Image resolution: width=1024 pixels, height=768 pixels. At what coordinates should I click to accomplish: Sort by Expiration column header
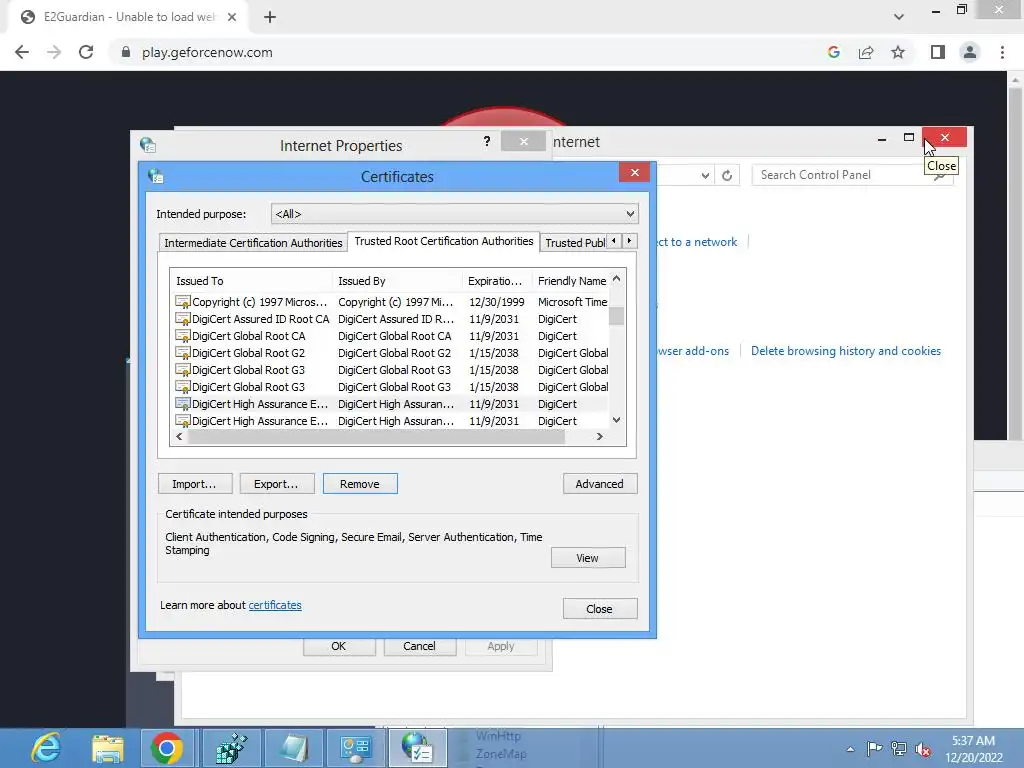click(x=497, y=281)
